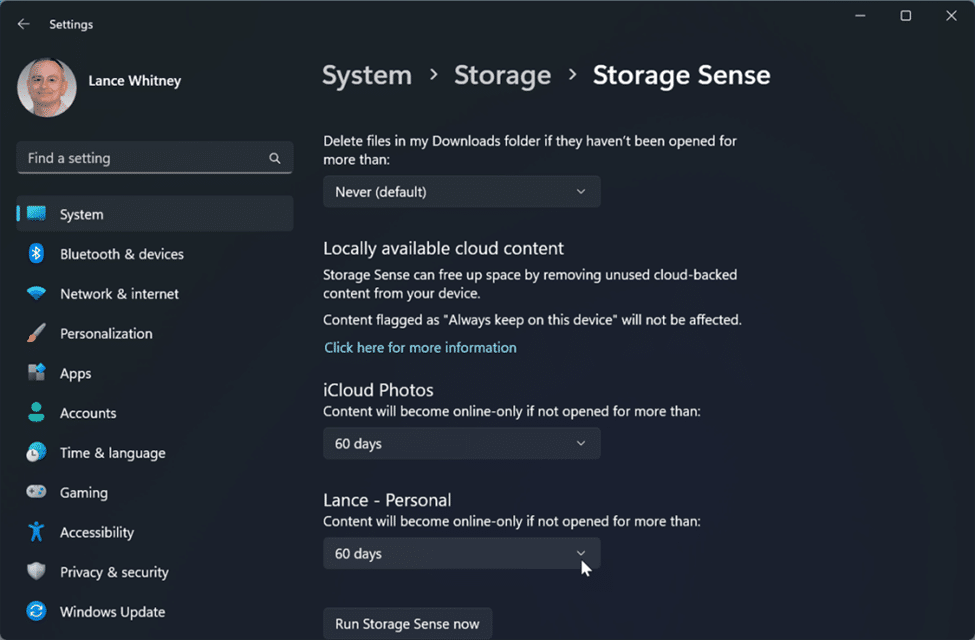
Task: Expand the Downloads folder Never (default) dropdown
Action: 461,192
